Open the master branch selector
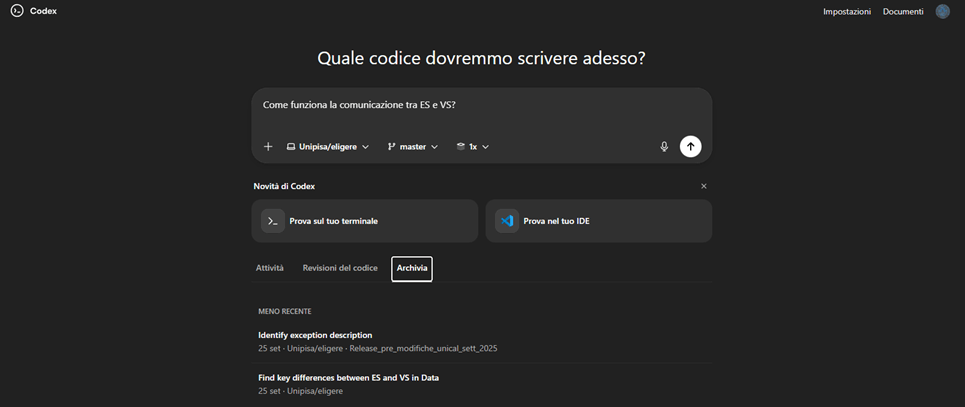This screenshot has height=407, width=965. (412, 147)
